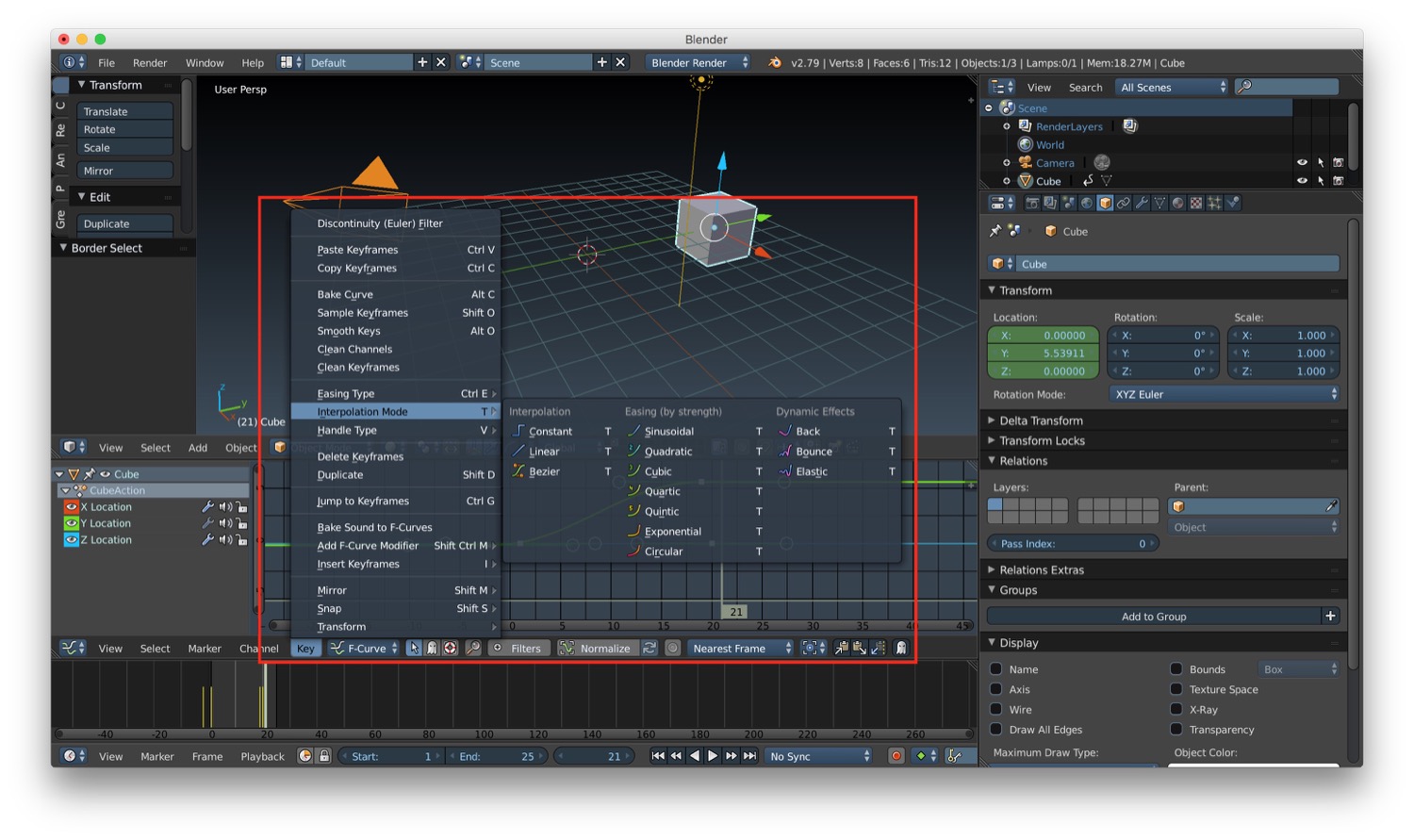Toggle lock on Z Location channel
This screenshot has width=1414, height=840.
(x=242, y=540)
